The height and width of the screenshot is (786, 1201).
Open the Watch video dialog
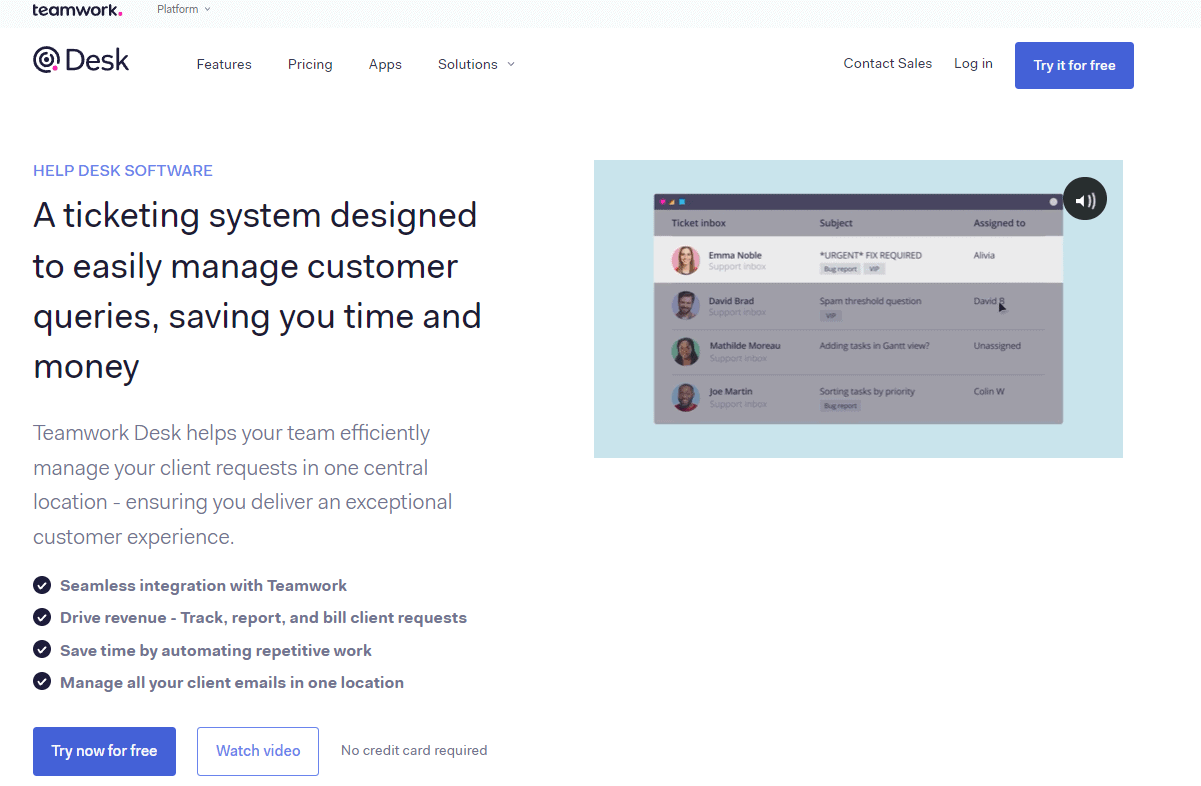[257, 751]
